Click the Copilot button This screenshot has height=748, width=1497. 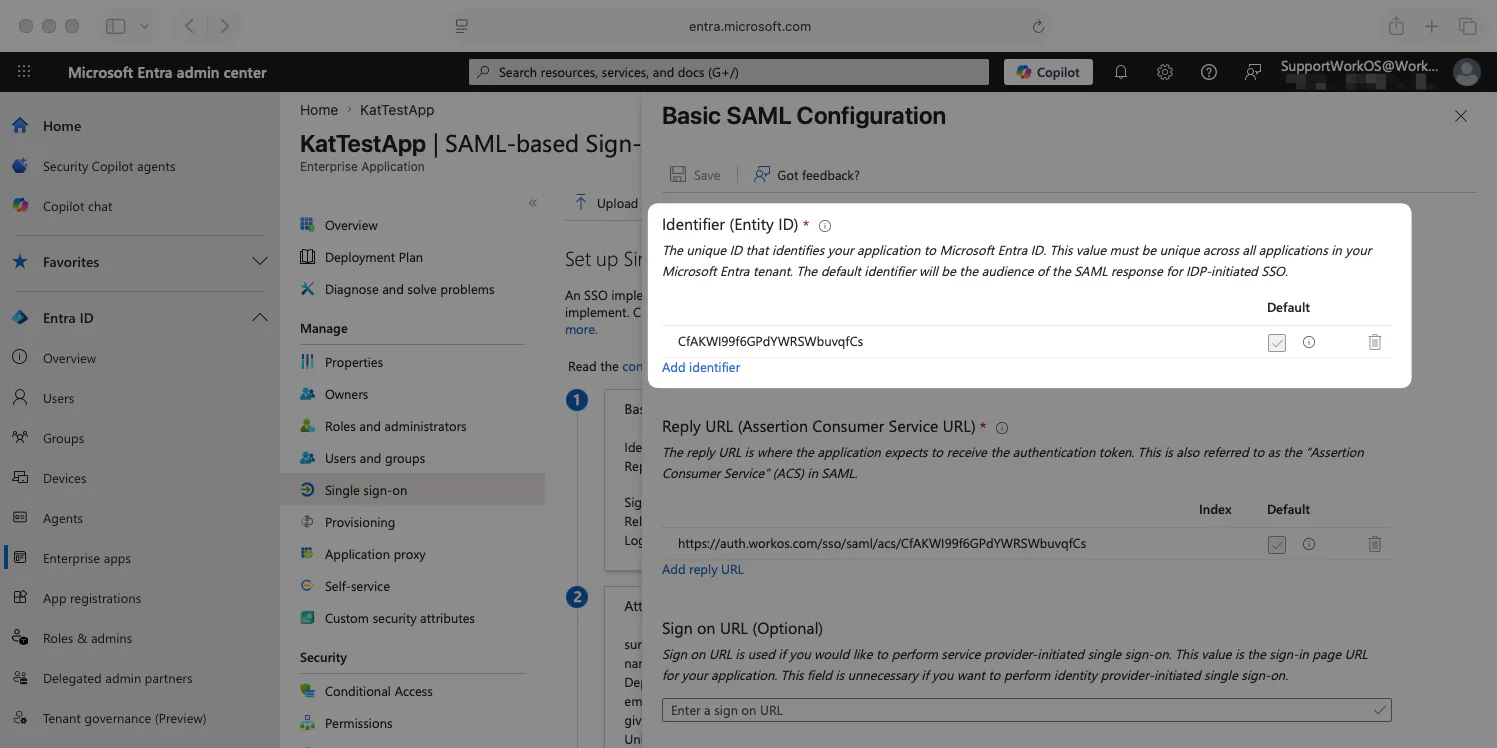point(1048,72)
